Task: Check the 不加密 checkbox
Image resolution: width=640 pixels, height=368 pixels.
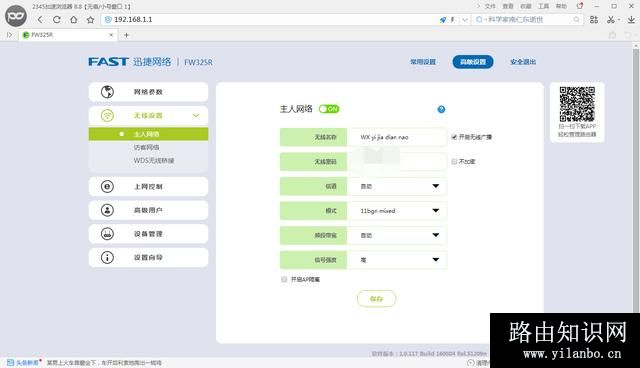Action: 454,162
